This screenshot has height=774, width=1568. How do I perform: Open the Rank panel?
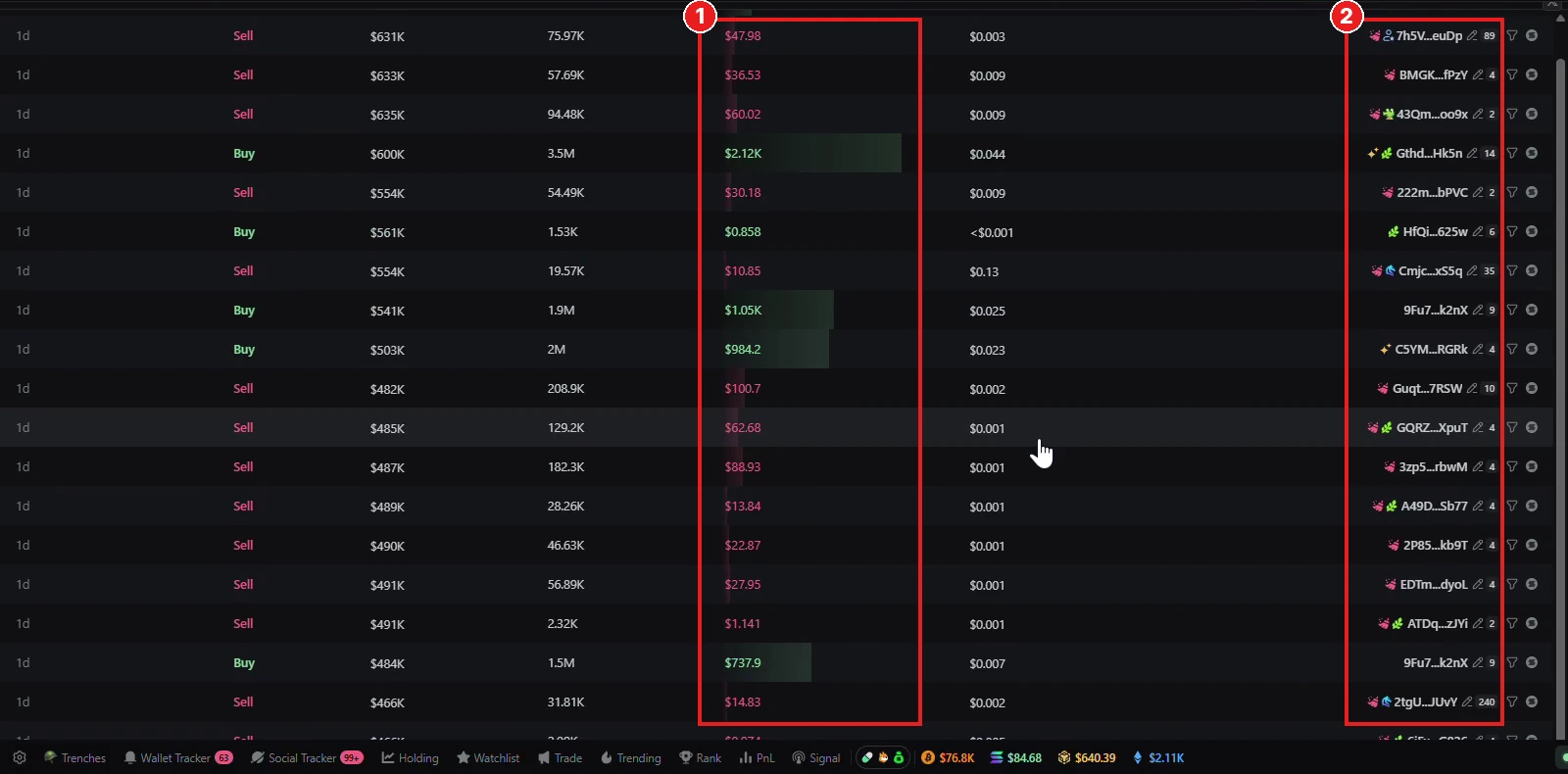point(700,757)
